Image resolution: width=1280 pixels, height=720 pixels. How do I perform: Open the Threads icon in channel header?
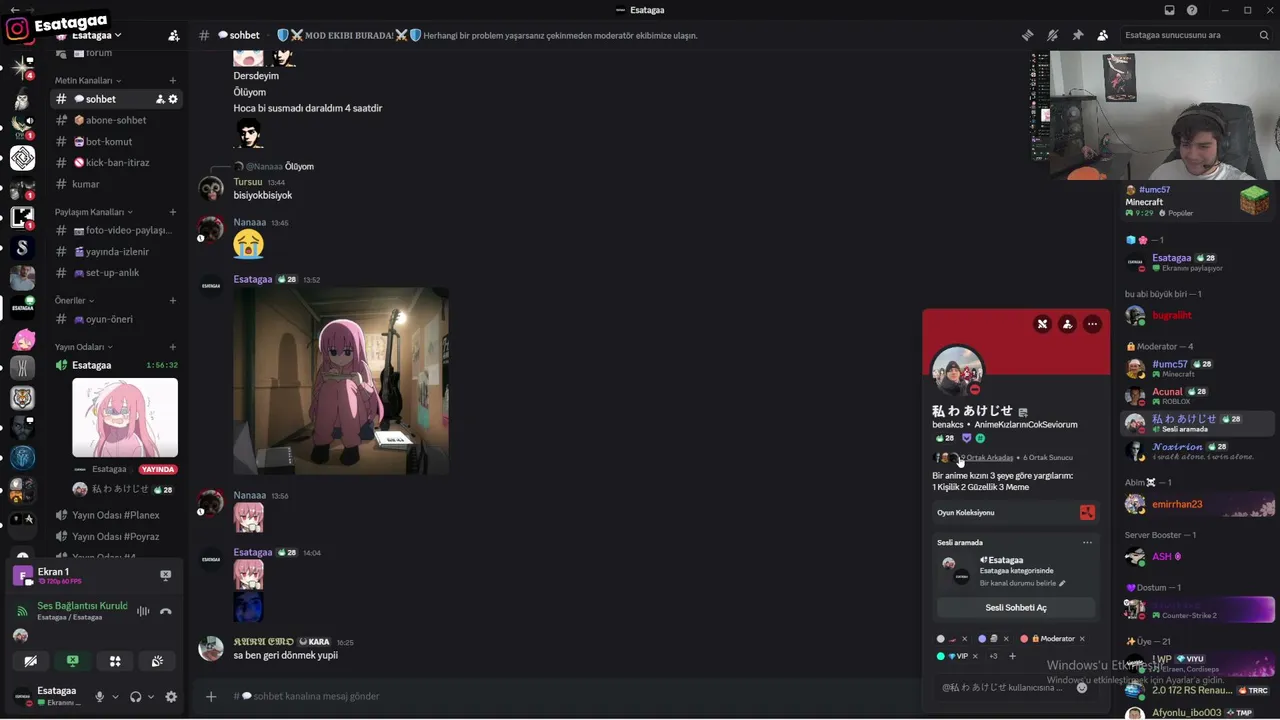tap(1027, 35)
